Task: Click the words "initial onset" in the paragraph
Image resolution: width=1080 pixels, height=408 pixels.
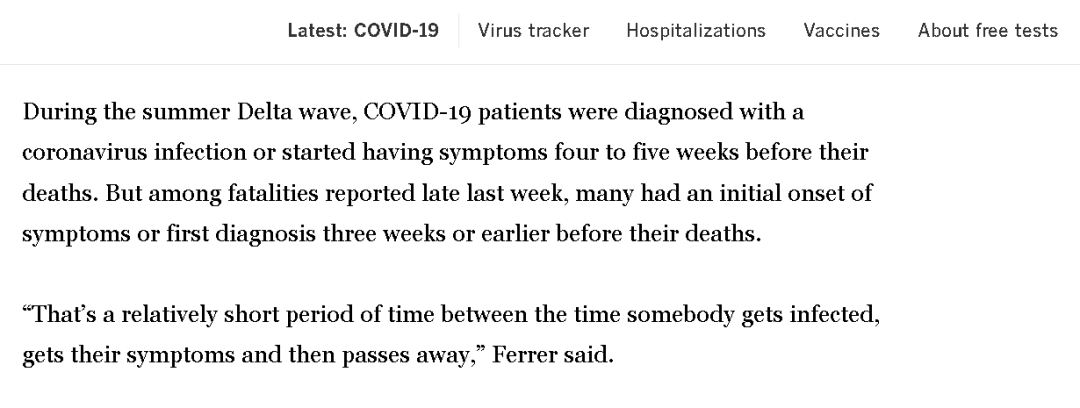Action: pyautogui.click(x=782, y=193)
